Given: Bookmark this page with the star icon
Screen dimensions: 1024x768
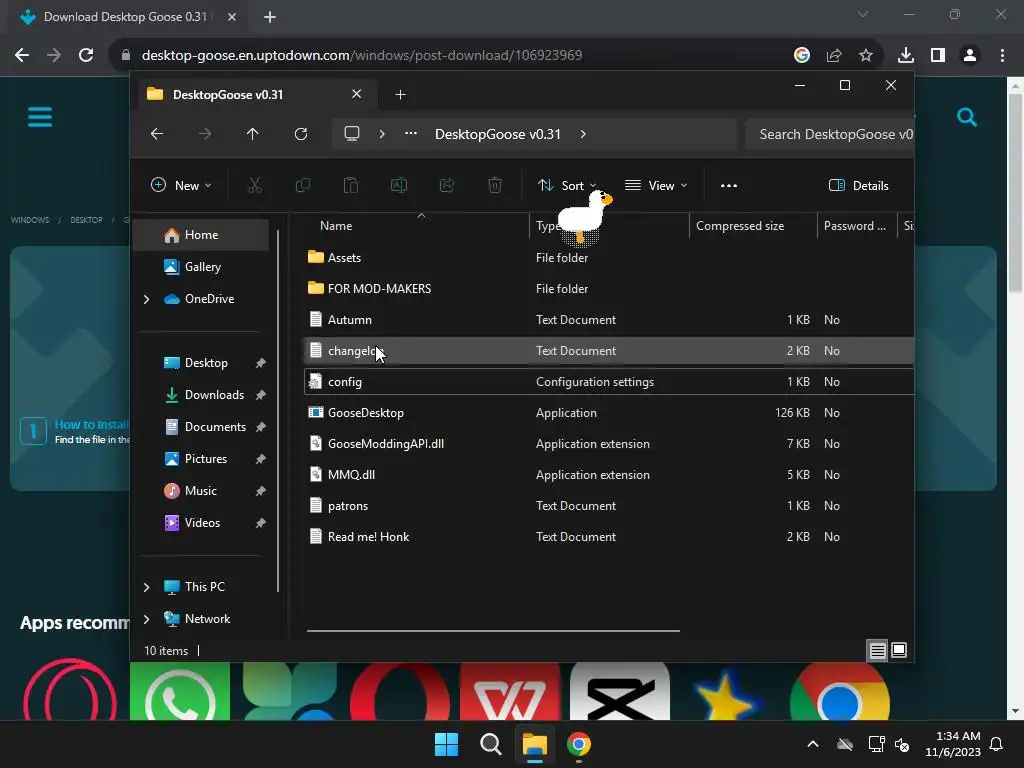Looking at the screenshot, I should 866,56.
